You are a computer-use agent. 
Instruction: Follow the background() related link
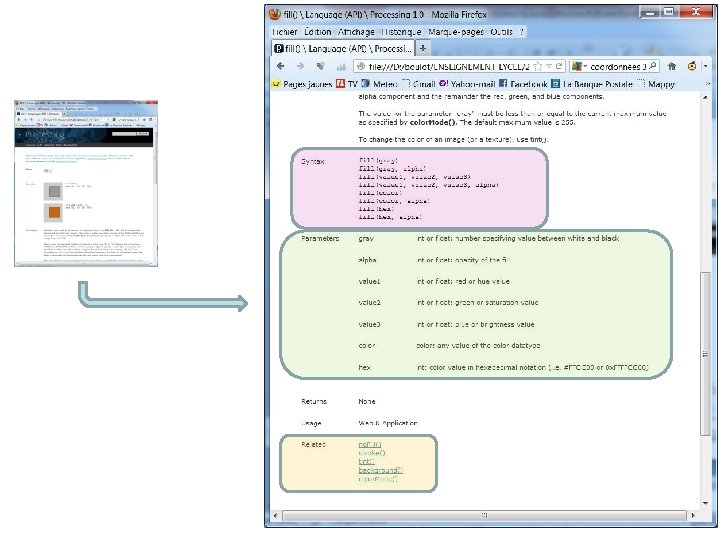(381, 470)
